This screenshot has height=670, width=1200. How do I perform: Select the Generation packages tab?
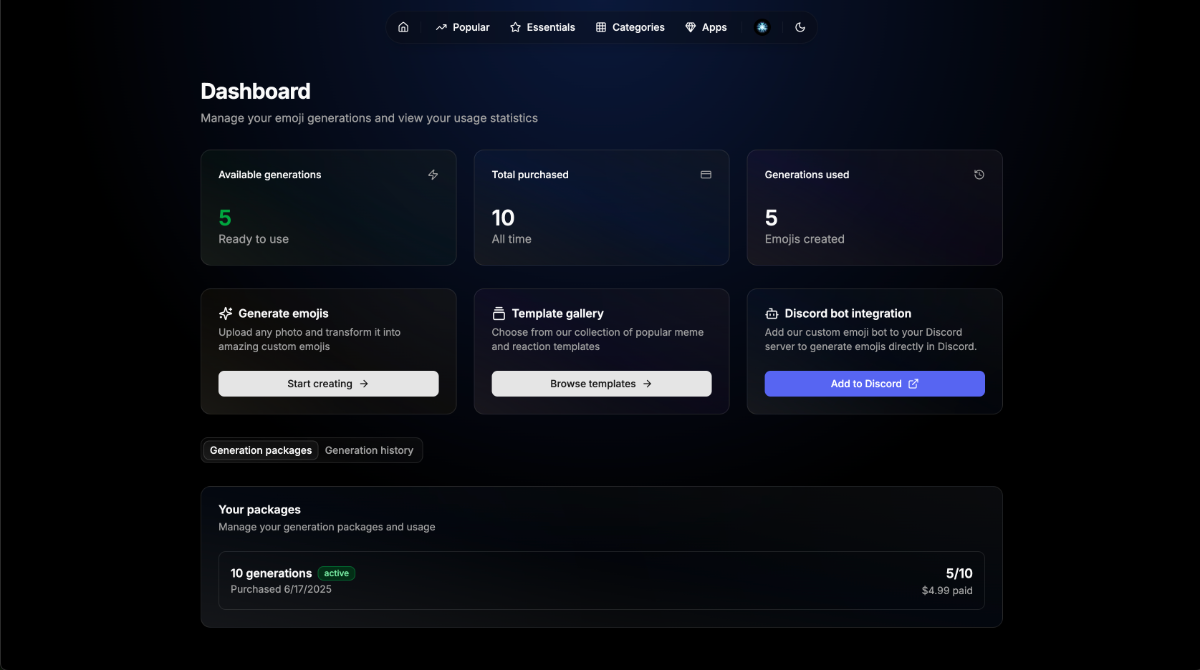[261, 450]
